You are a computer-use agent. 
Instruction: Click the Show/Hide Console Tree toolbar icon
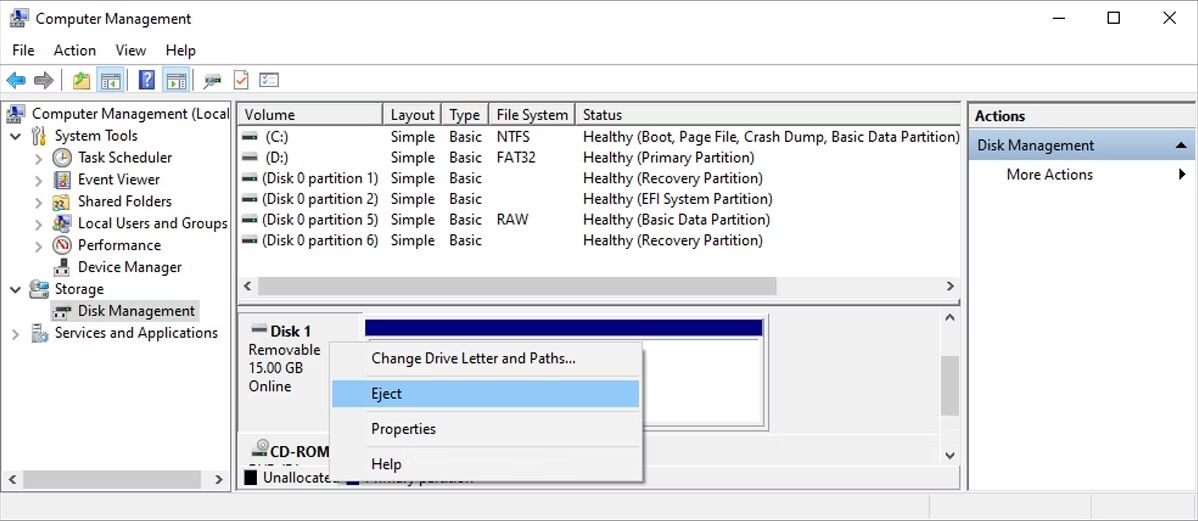(110, 79)
